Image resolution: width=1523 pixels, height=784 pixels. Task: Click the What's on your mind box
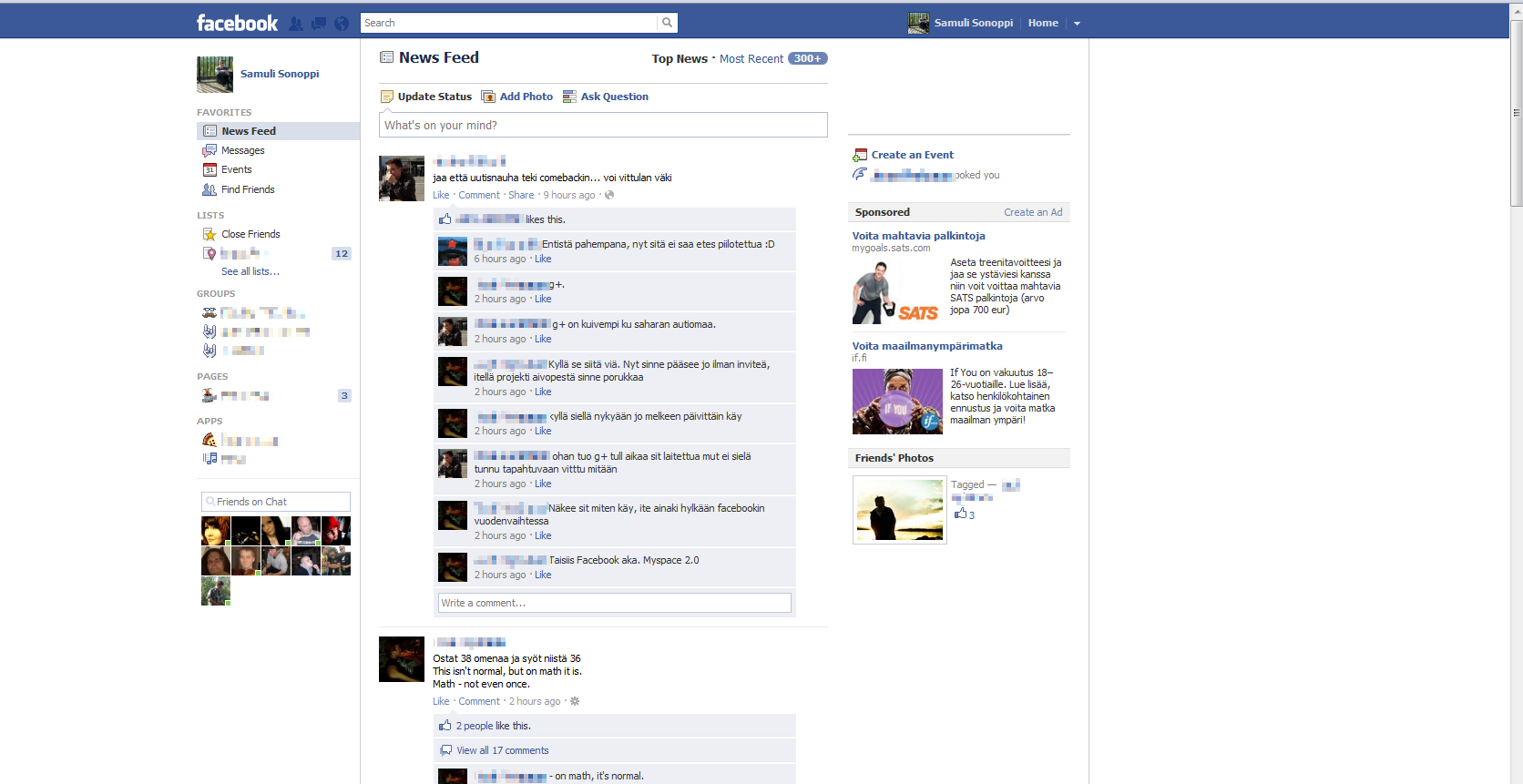pyautogui.click(x=603, y=125)
